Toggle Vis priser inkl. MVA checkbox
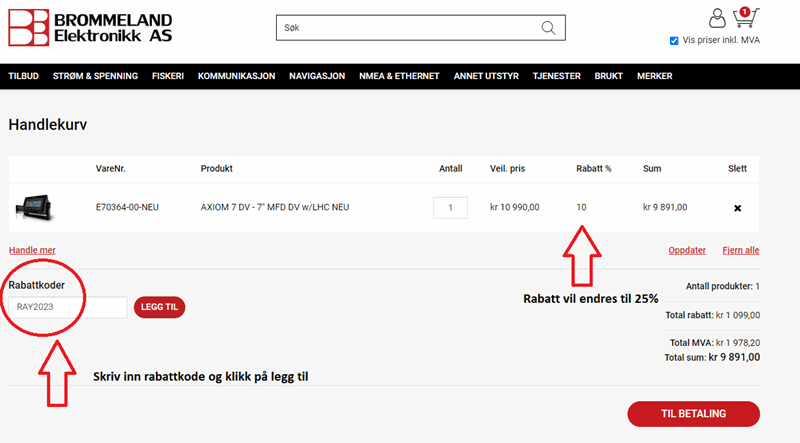Viewport: 800px width, 443px height. [674, 41]
